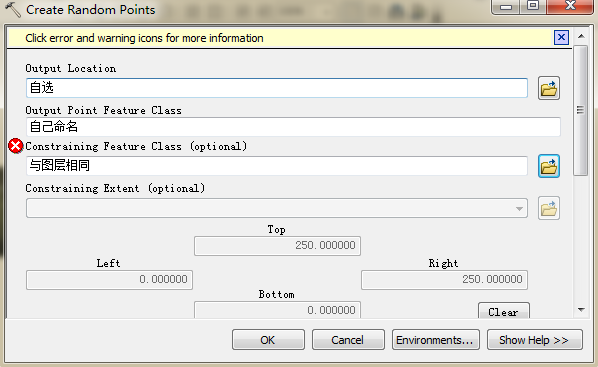Screen dimensions: 598x367
Task: Click the Output Location input field
Action: [277, 88]
